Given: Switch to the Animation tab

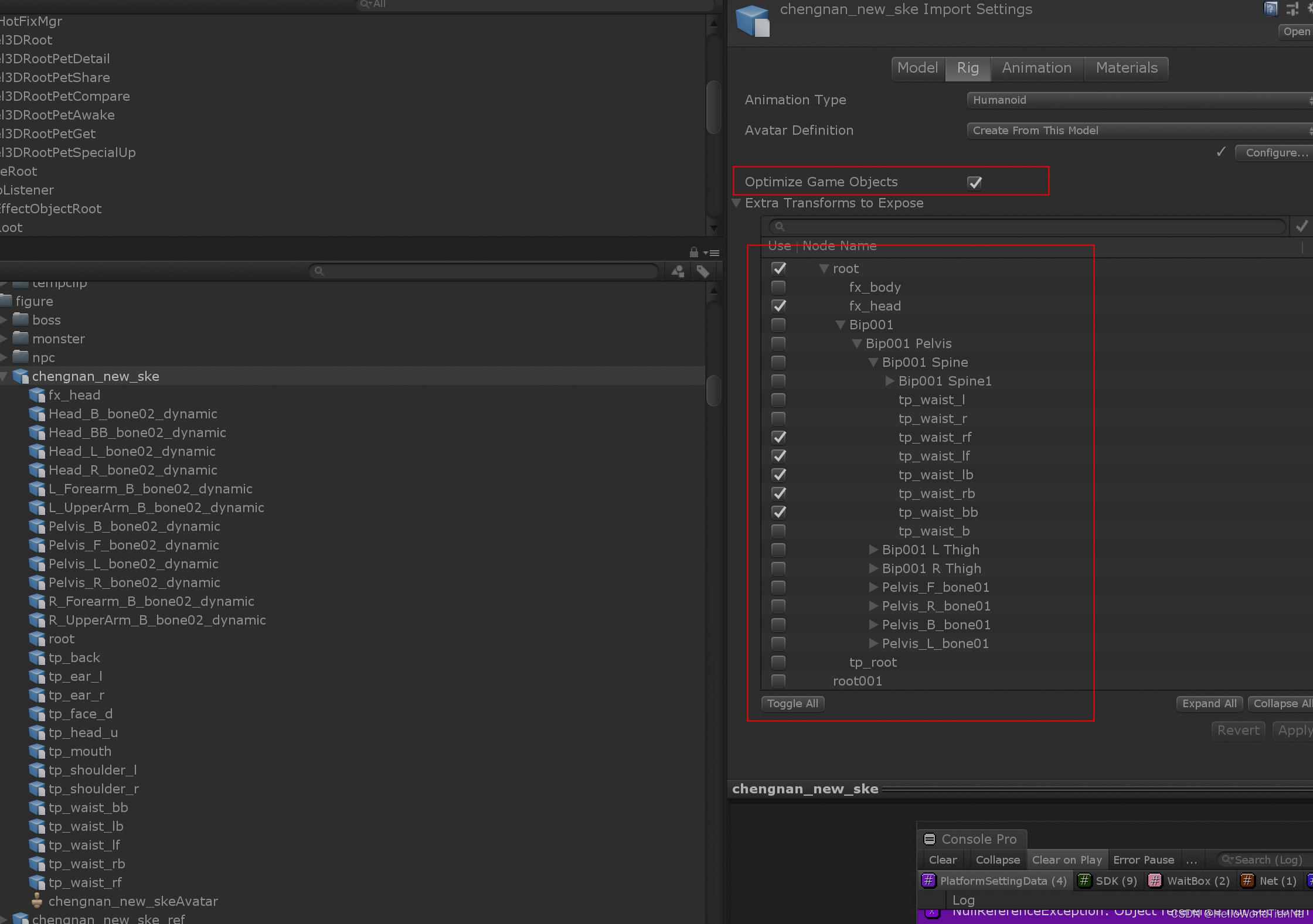Looking at the screenshot, I should [1036, 68].
